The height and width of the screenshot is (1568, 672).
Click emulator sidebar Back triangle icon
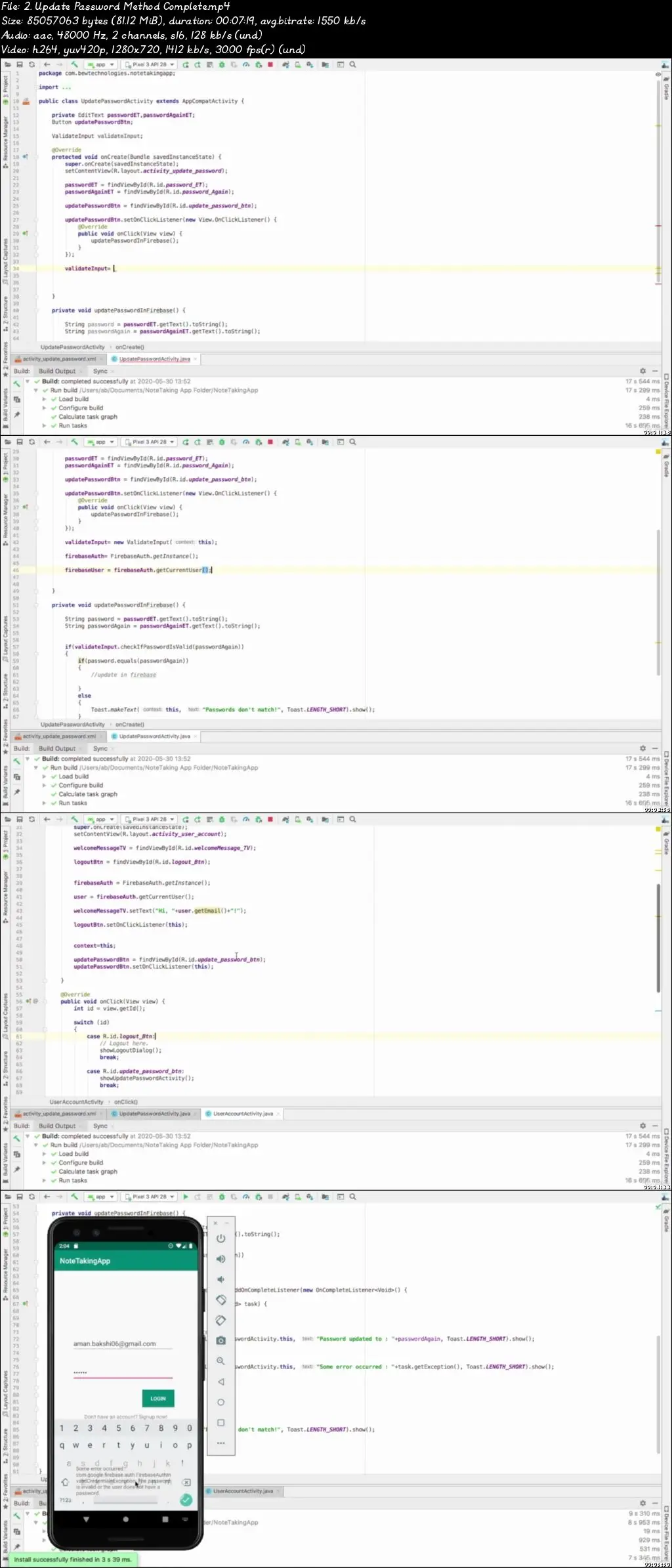pyautogui.click(x=221, y=1382)
